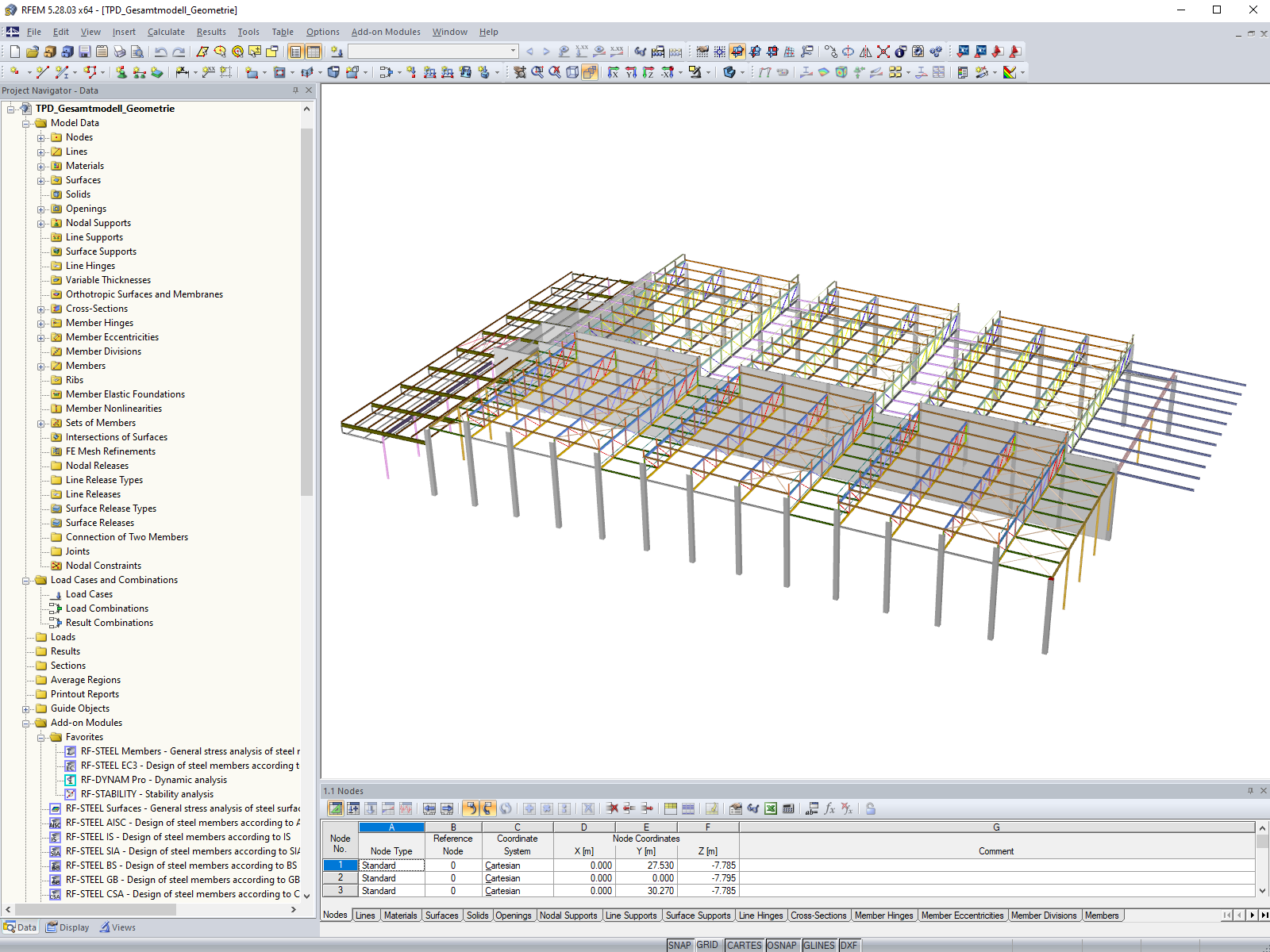Click the rotate tool icon

click(849, 52)
